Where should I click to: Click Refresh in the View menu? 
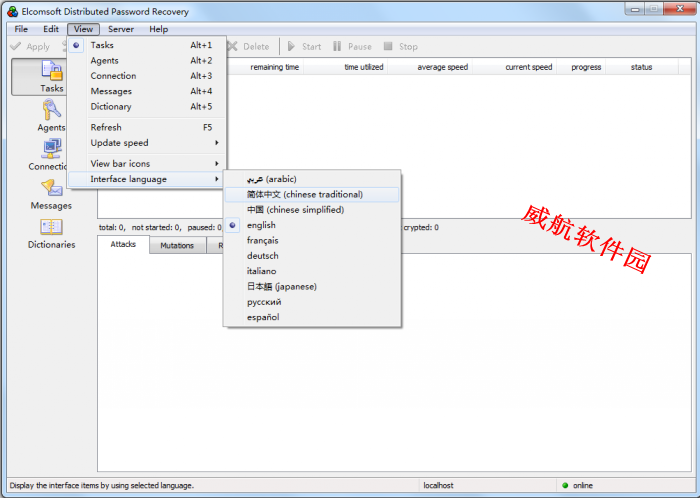coord(147,128)
